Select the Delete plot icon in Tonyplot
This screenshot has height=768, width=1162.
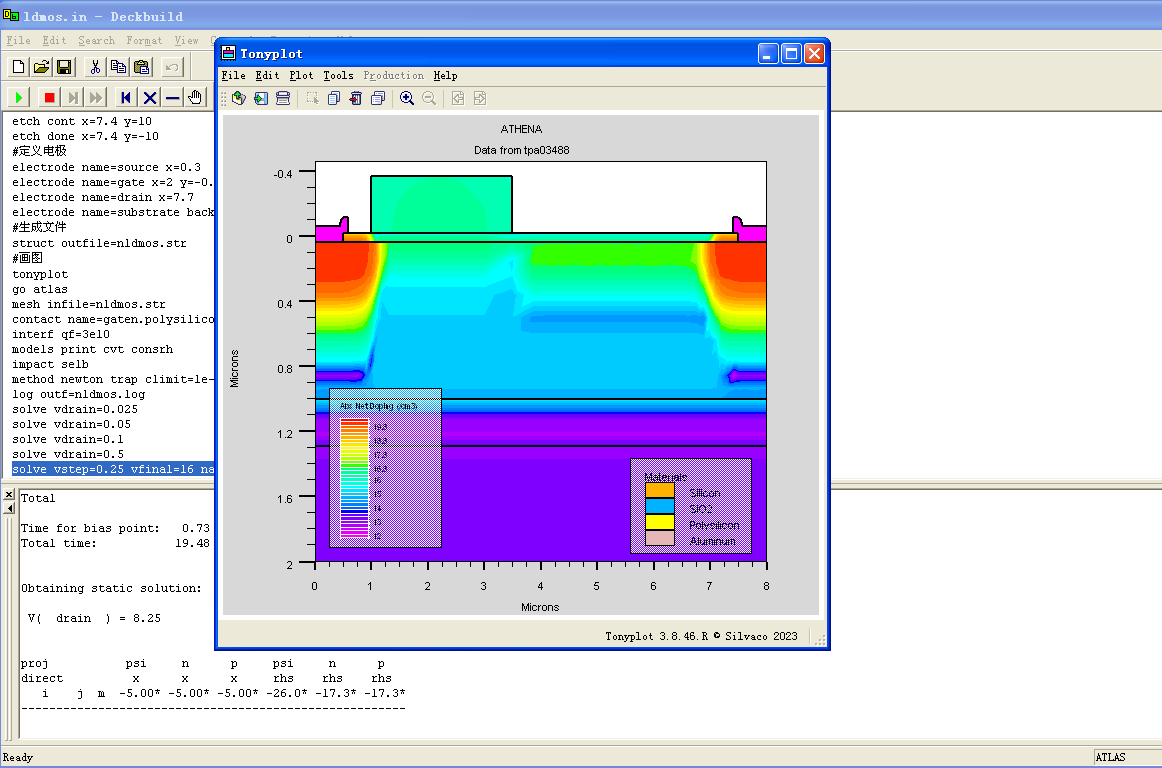click(355, 98)
